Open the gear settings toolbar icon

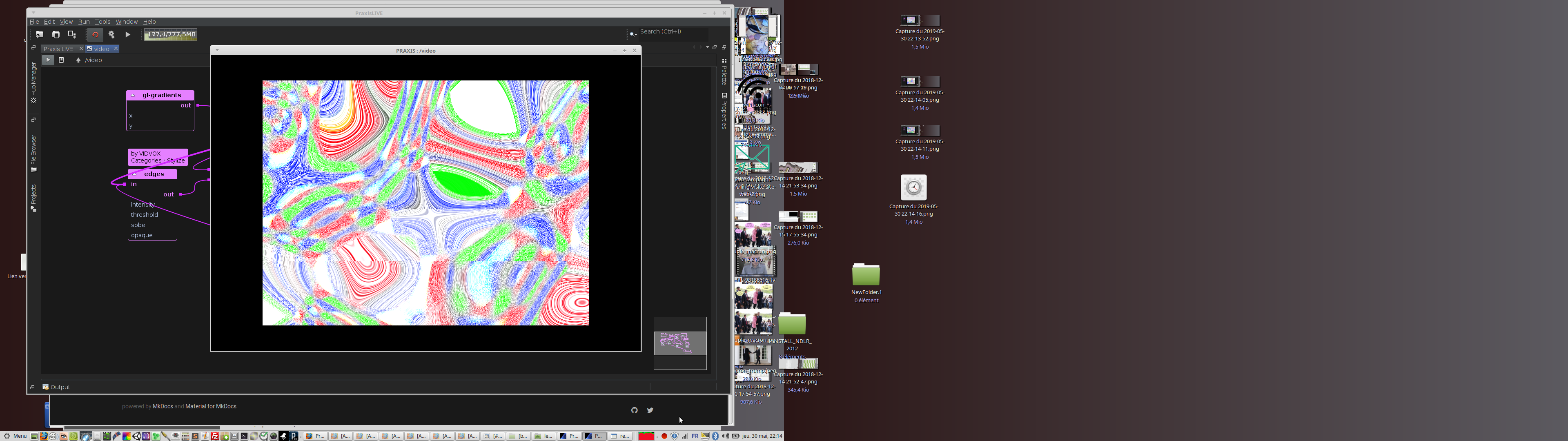point(111,35)
